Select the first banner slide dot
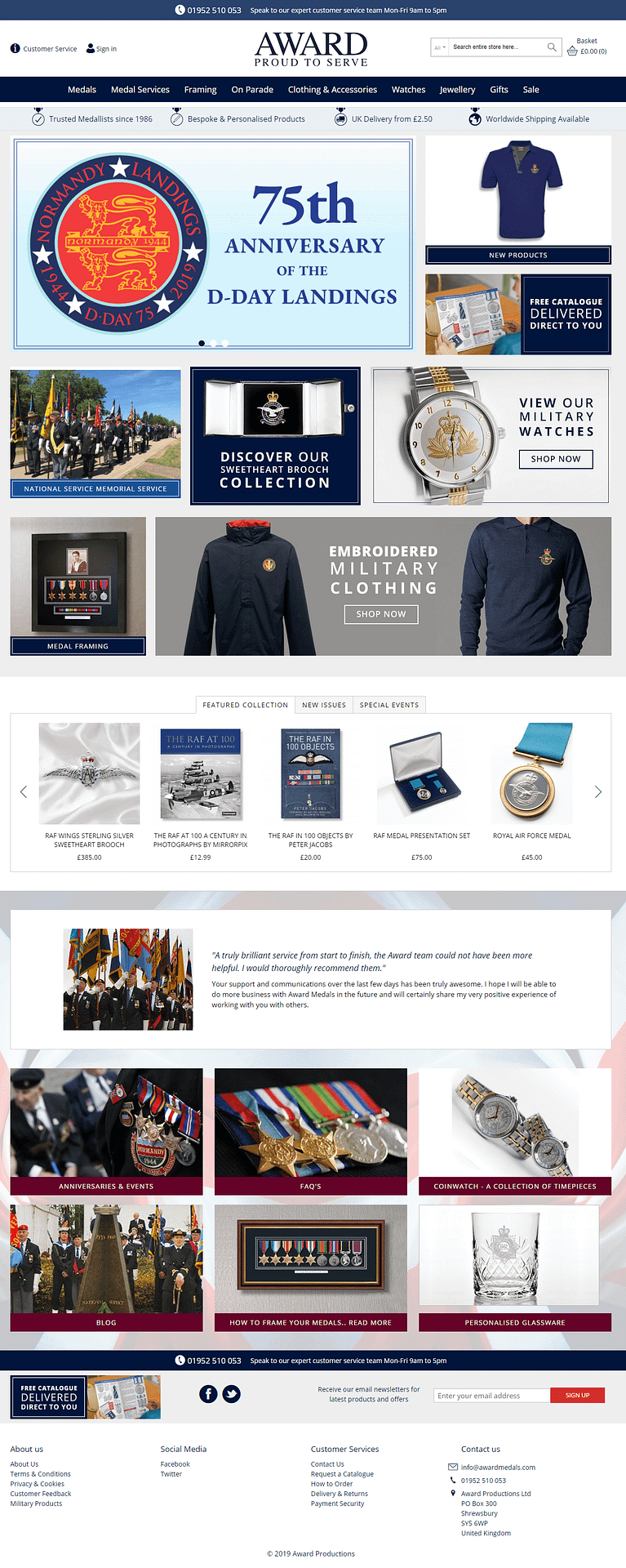The height and width of the screenshot is (1568, 626). 202,343
